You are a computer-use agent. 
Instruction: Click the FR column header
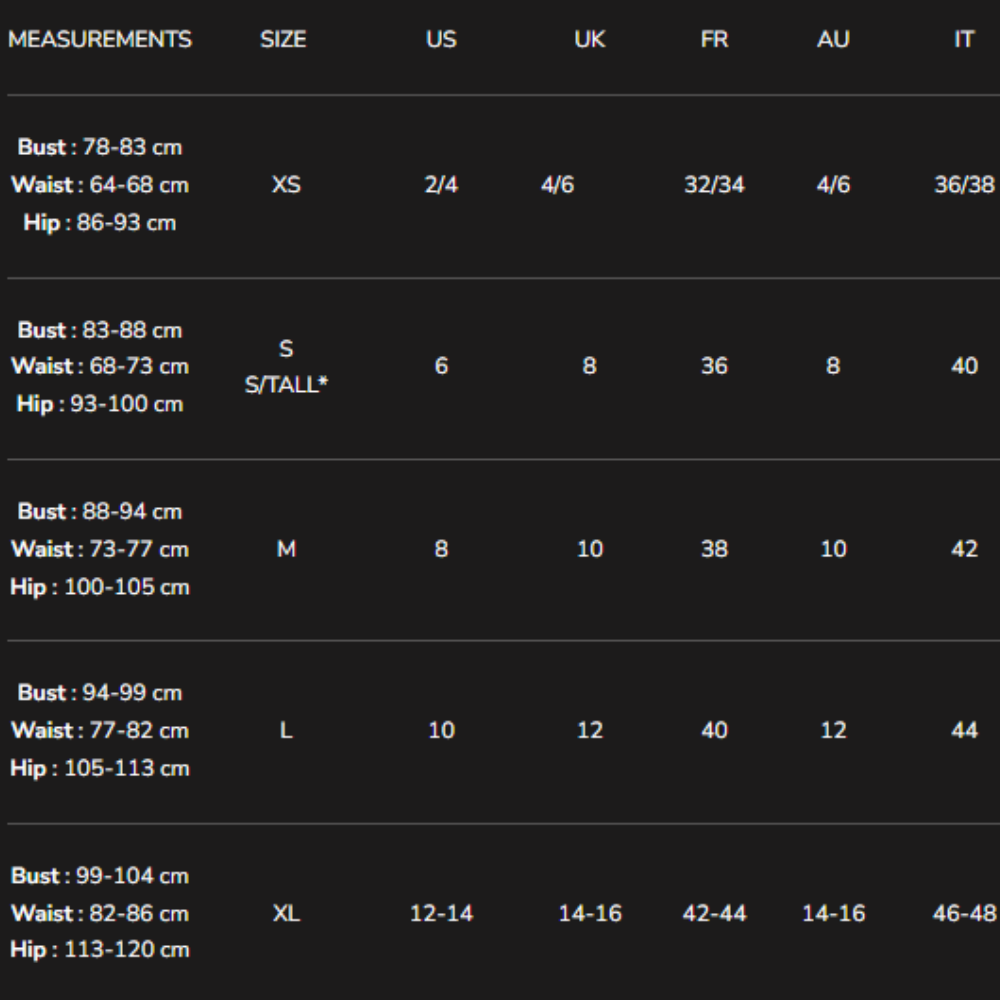coord(714,40)
